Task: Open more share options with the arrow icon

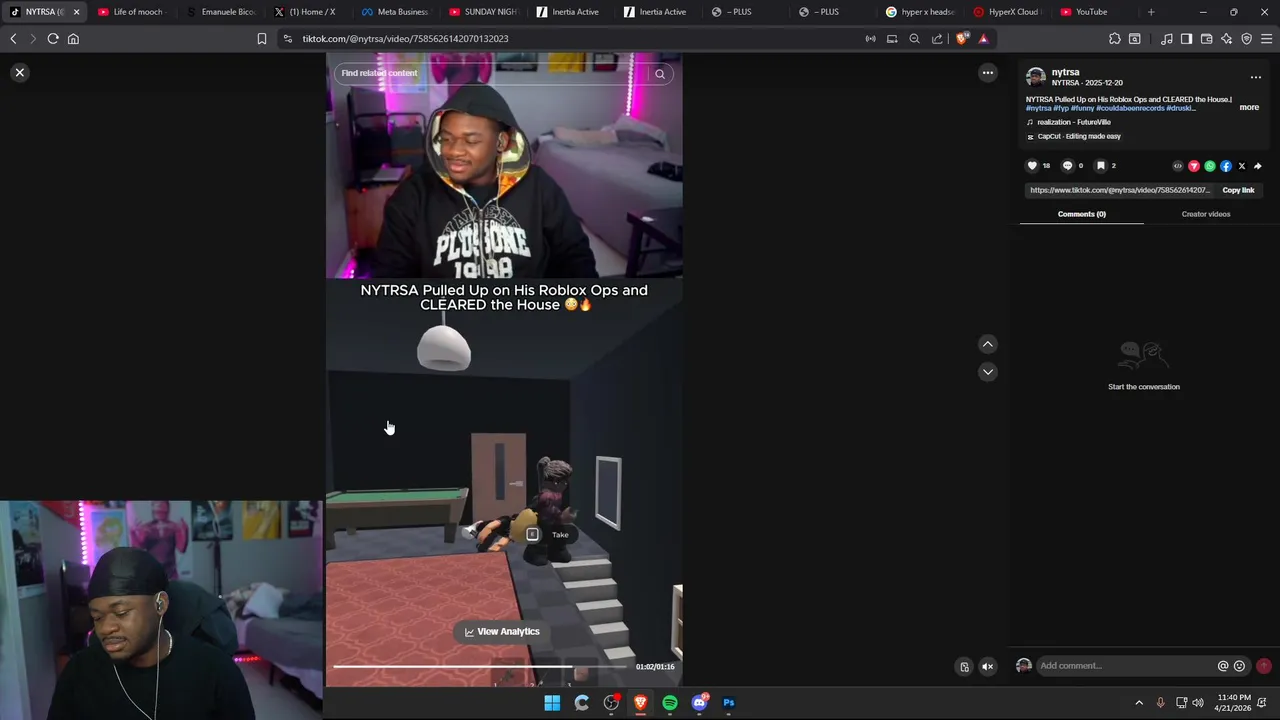Action: [1257, 166]
